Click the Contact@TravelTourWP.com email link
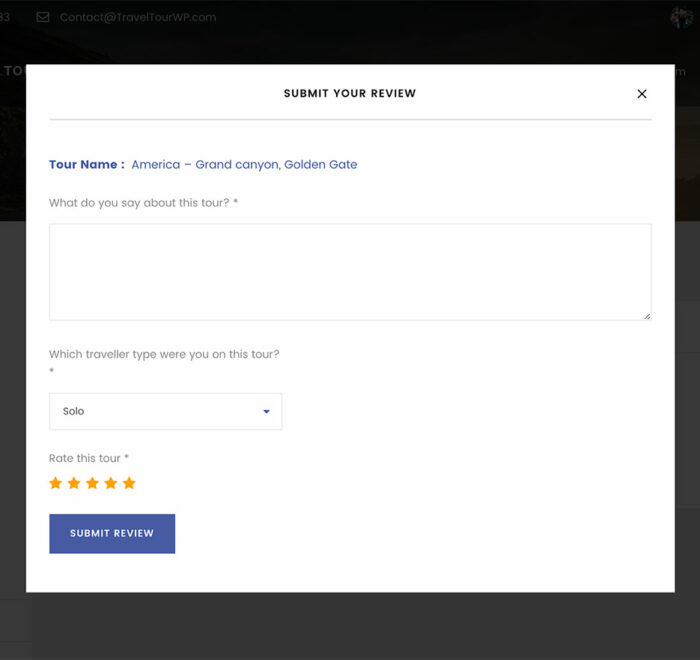 [137, 17]
